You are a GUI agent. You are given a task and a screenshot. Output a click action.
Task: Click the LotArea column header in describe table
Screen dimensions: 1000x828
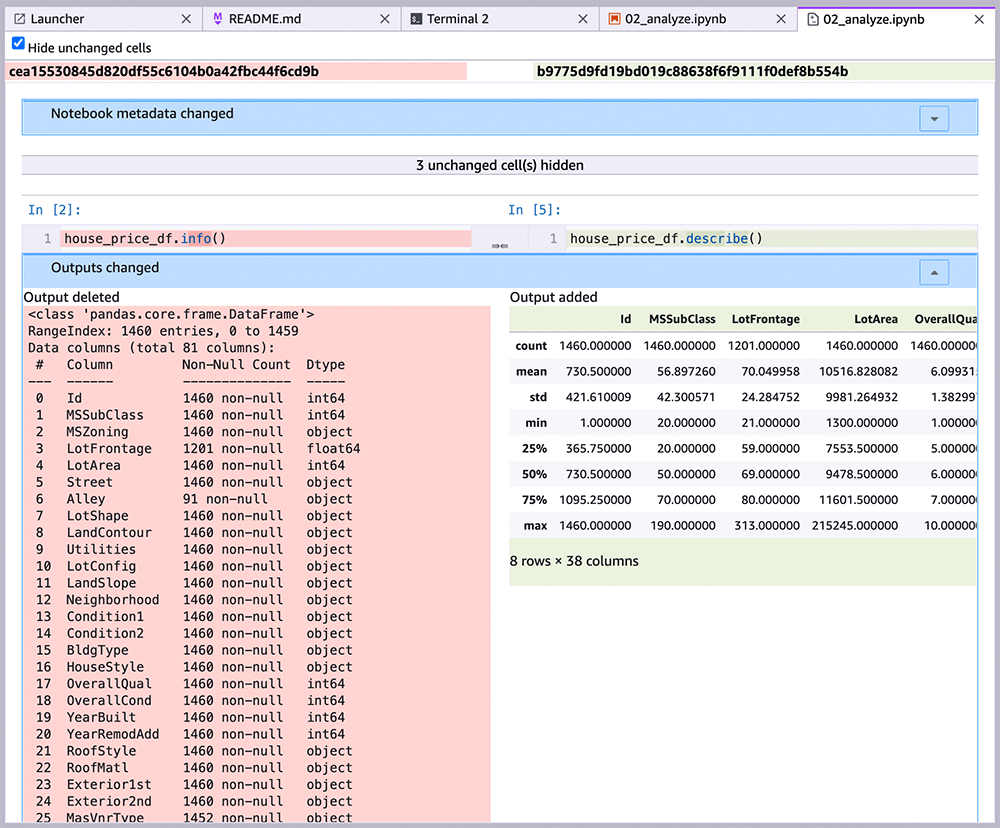pyautogui.click(x=876, y=319)
